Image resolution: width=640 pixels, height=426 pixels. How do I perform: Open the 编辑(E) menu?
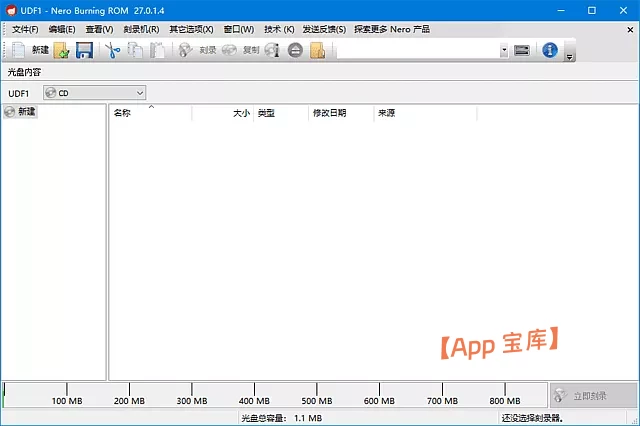pos(62,29)
